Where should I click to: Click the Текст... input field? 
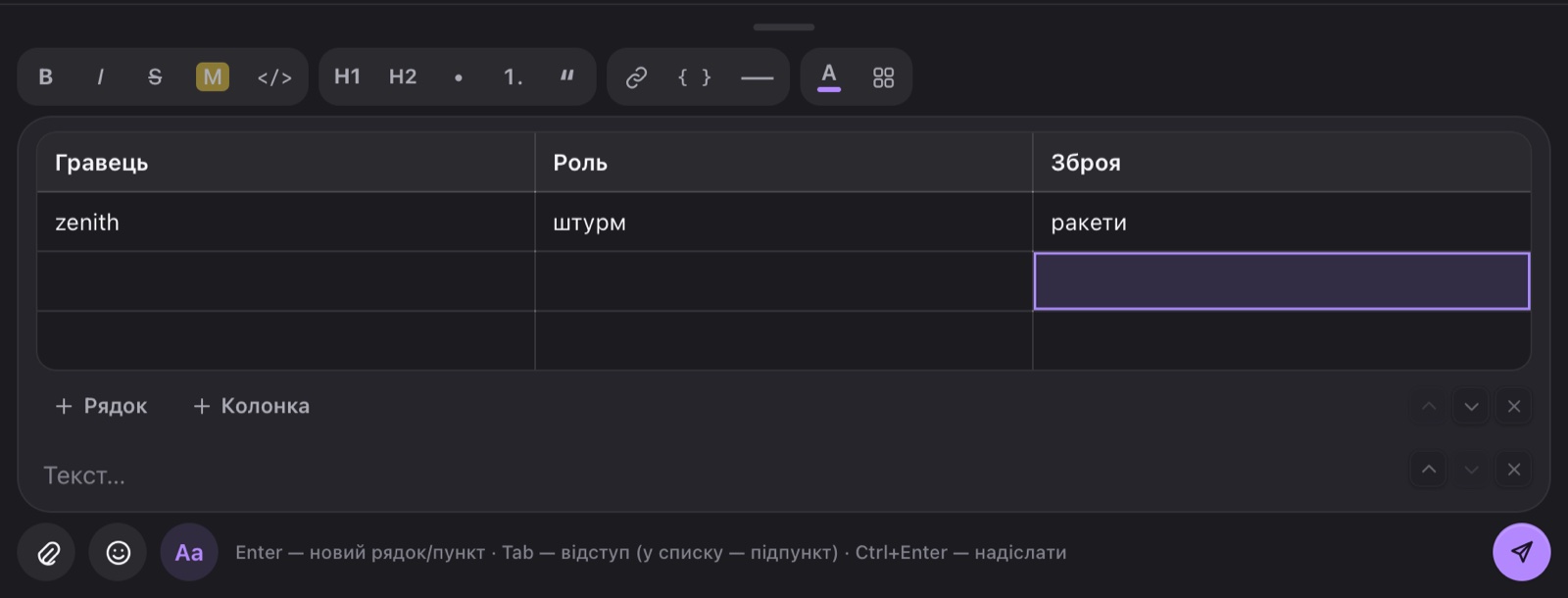click(x=715, y=475)
